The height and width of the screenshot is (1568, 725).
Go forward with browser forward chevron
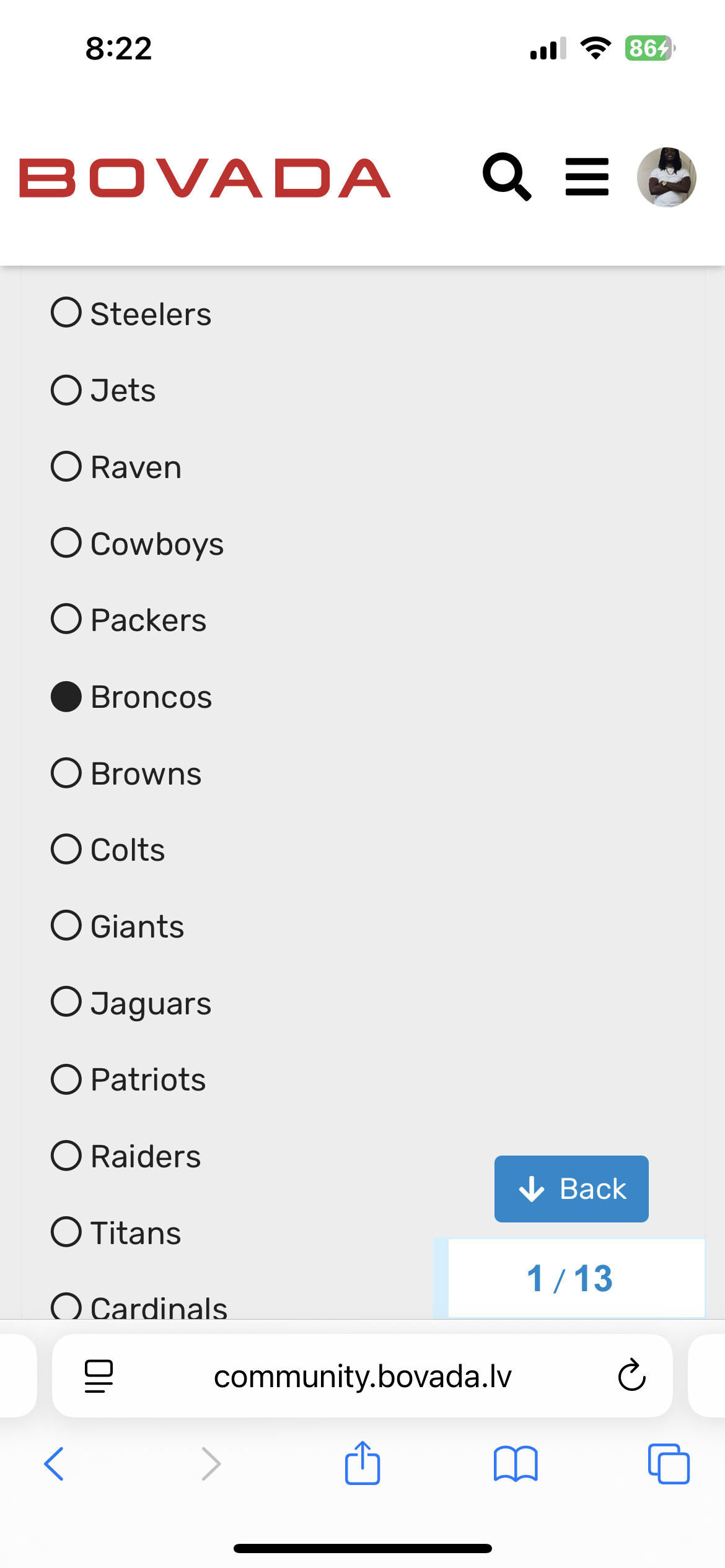[211, 1463]
